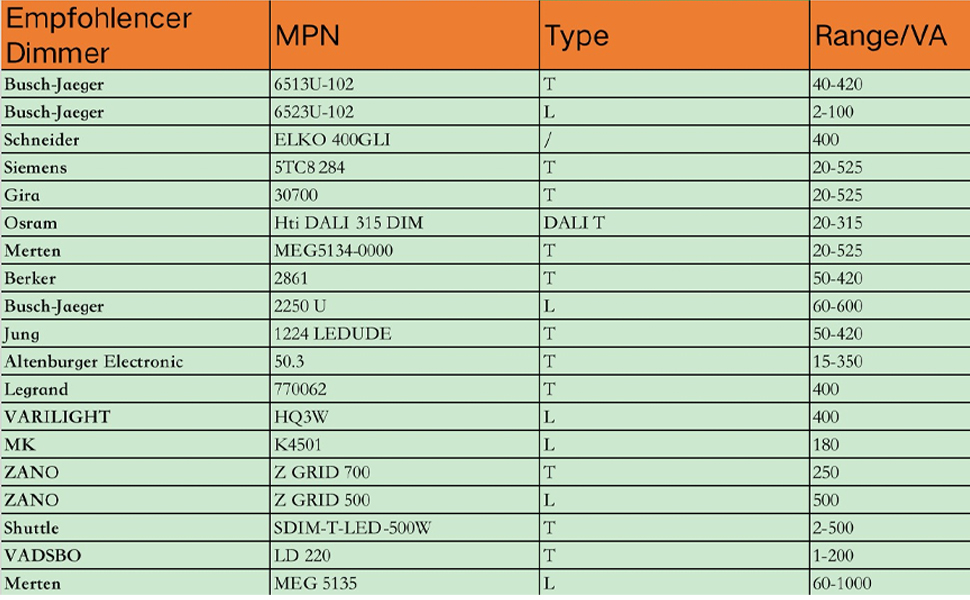The height and width of the screenshot is (600, 970).
Task: Select the Type column header
Action: [674, 35]
